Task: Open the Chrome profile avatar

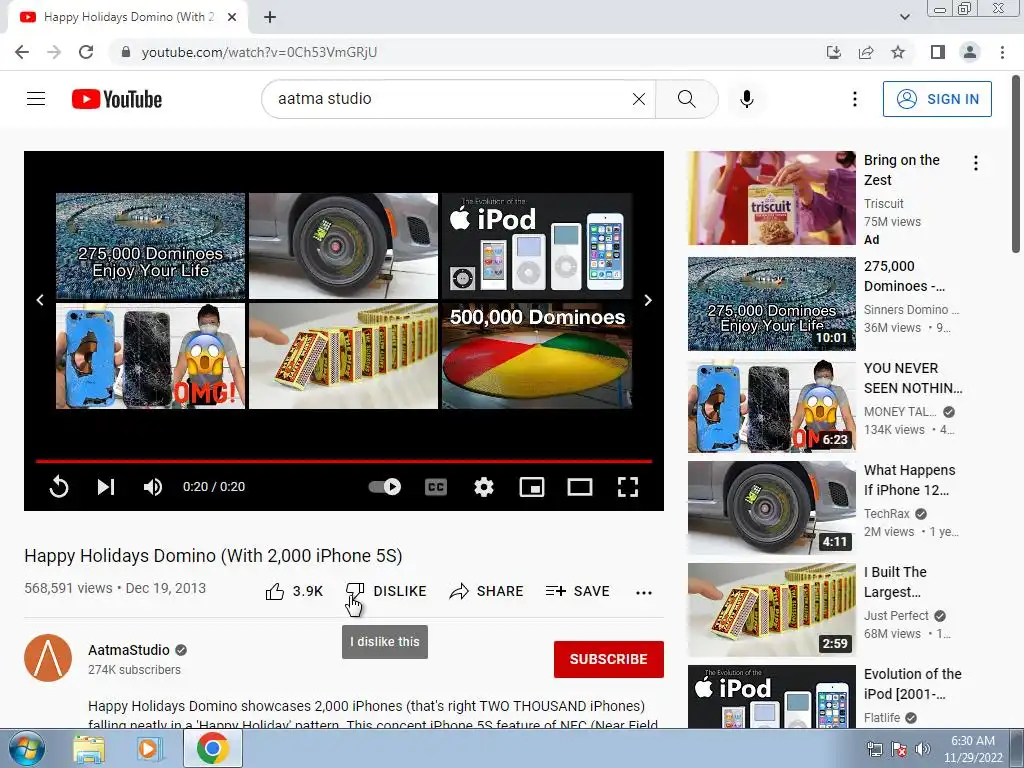Action: click(970, 52)
